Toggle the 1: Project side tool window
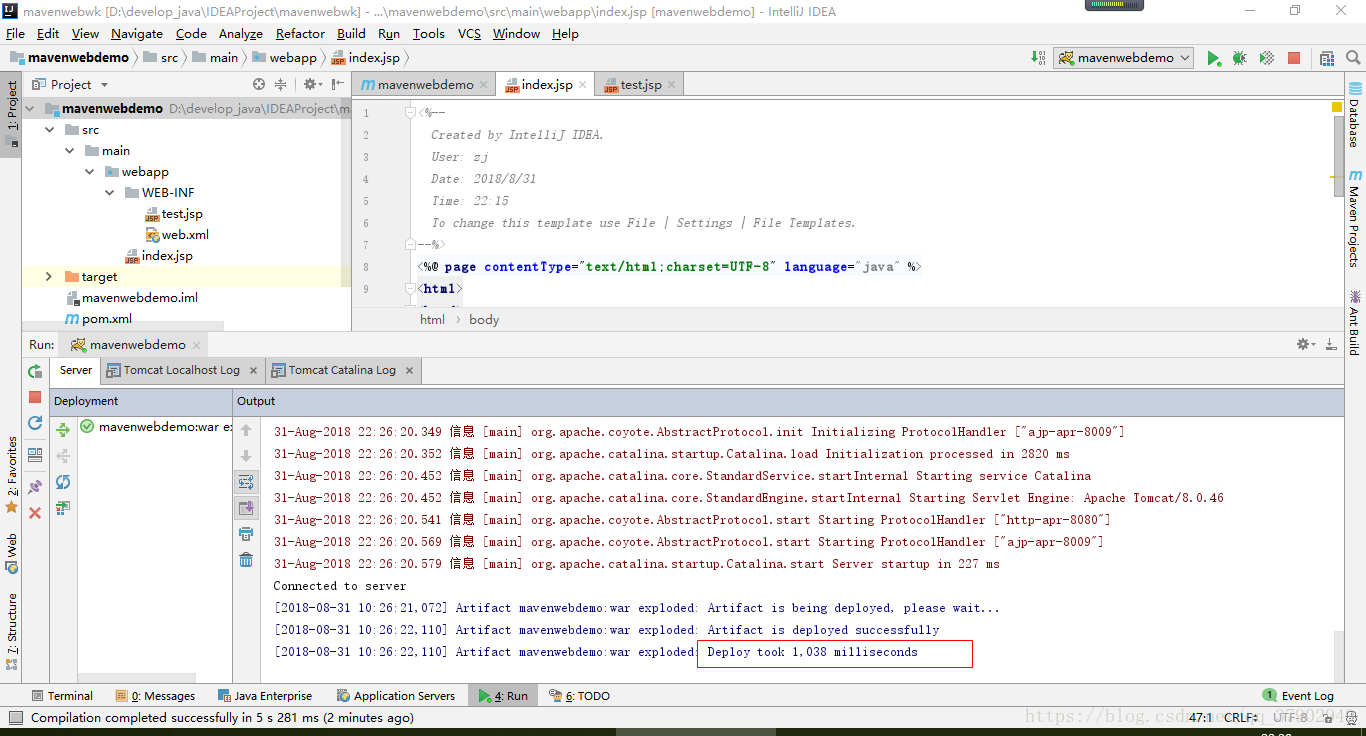 click(x=11, y=112)
